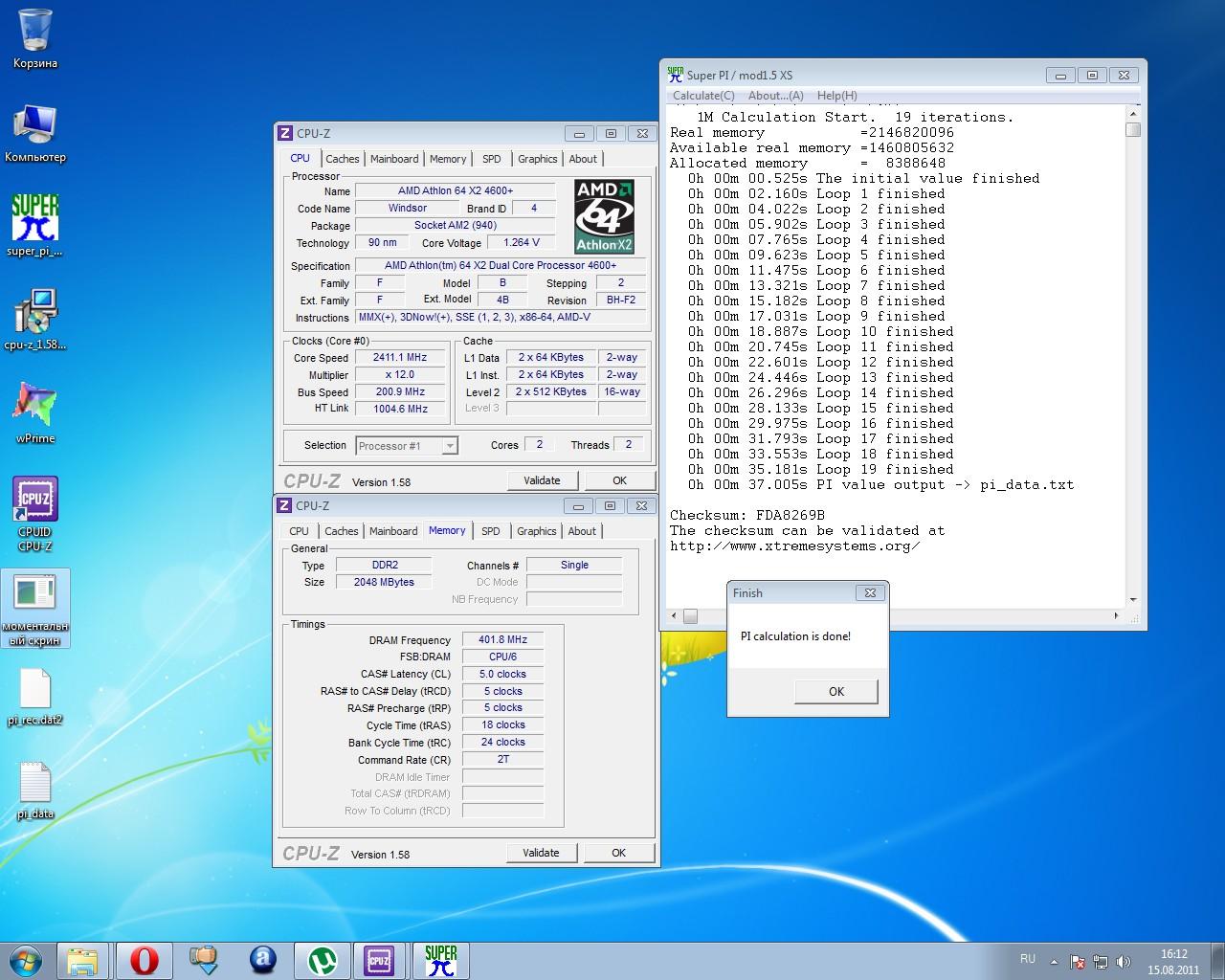Open Help(H) menu in Super PI
The width and height of the screenshot is (1225, 980).
(x=837, y=96)
